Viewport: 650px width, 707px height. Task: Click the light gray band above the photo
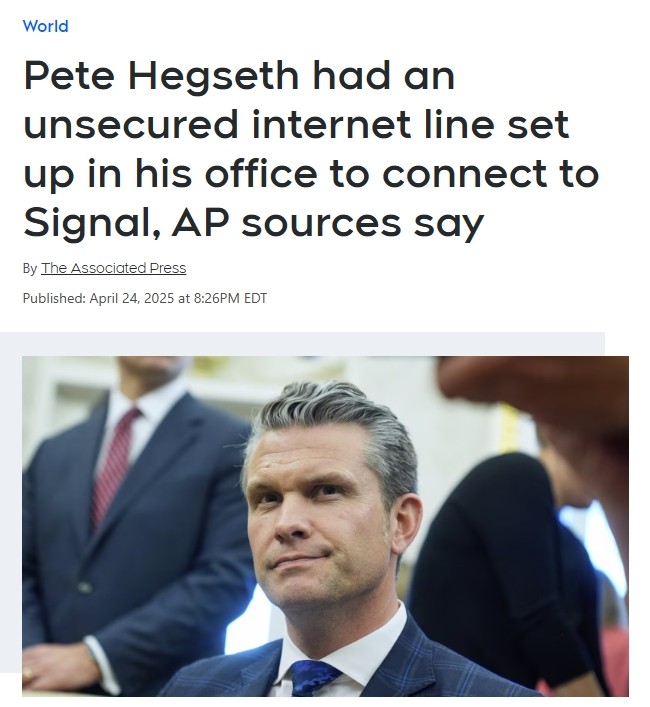302,344
